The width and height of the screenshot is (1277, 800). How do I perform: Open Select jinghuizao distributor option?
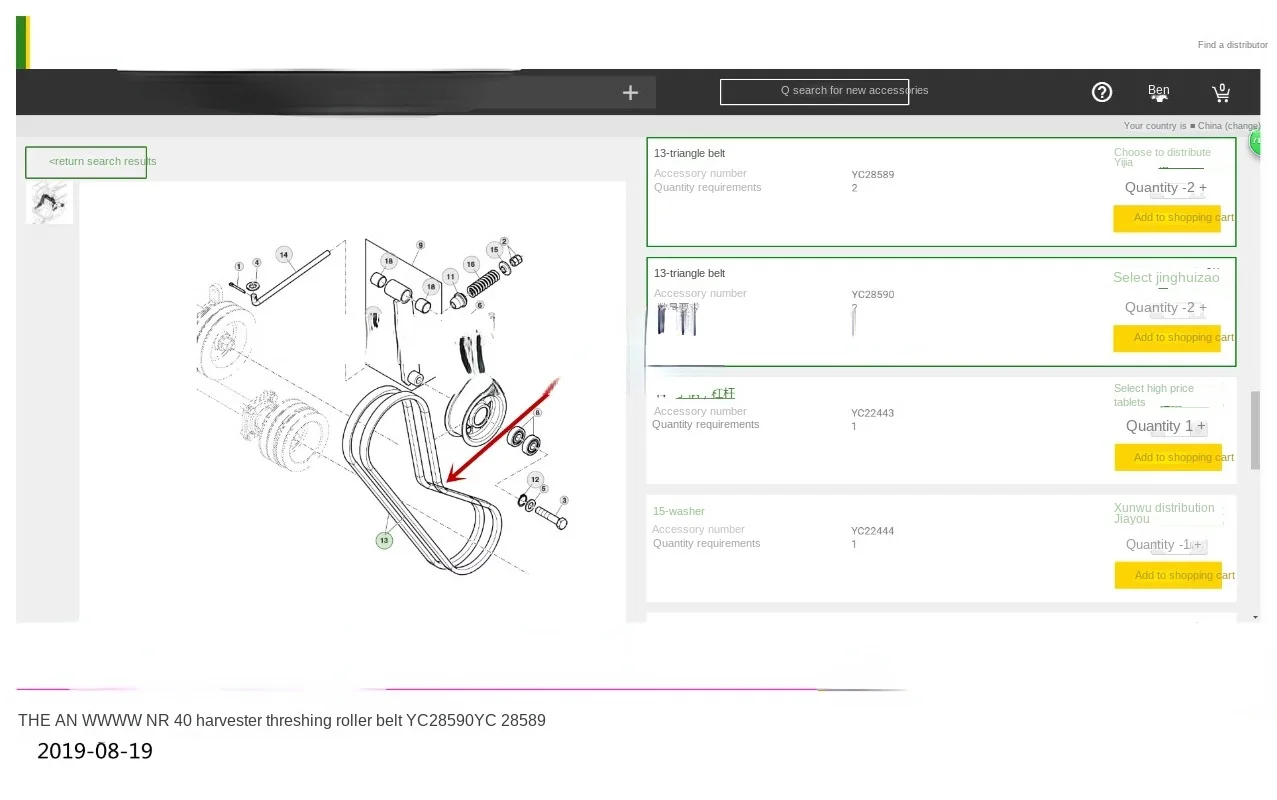(1166, 277)
